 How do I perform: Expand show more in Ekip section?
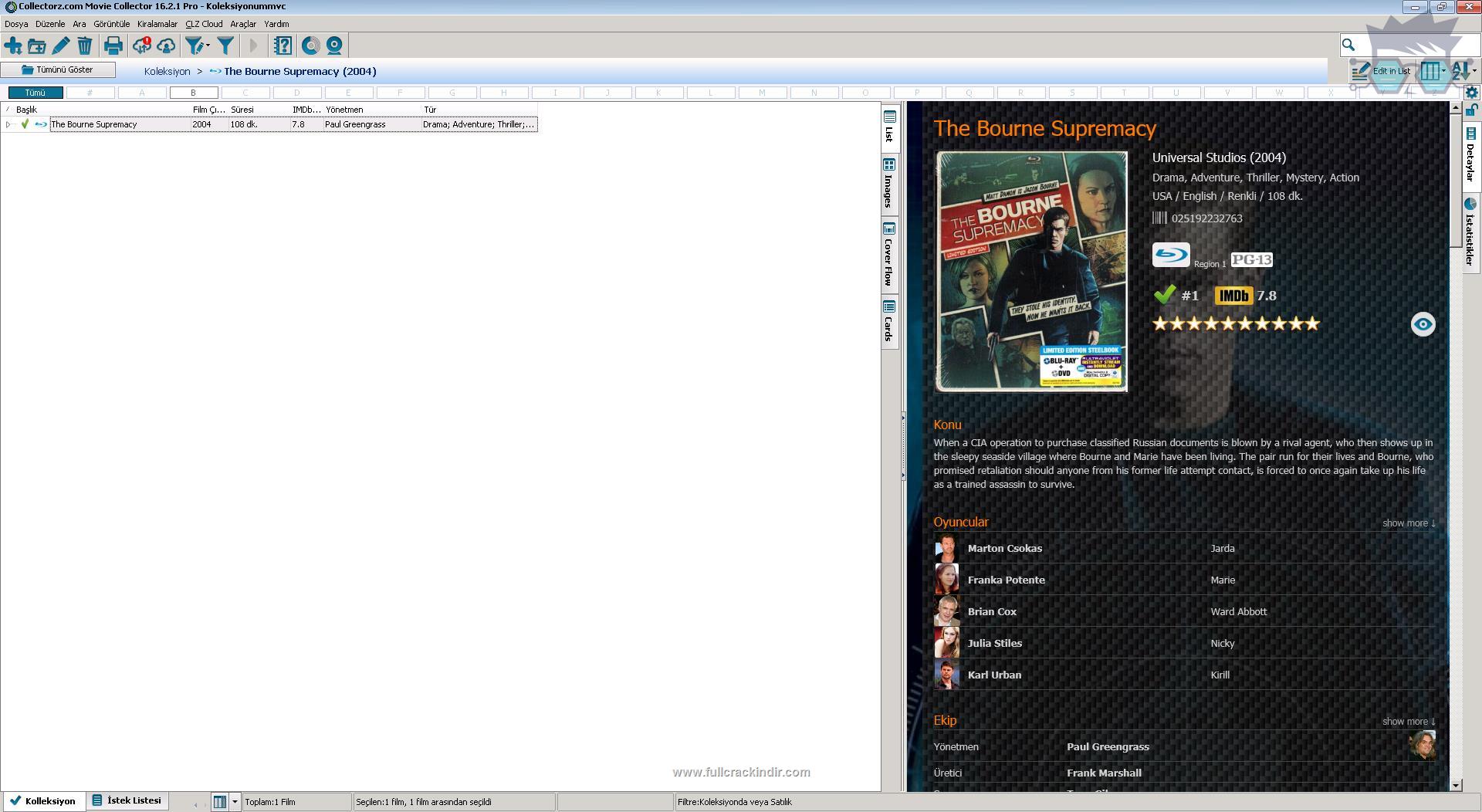coord(1409,722)
